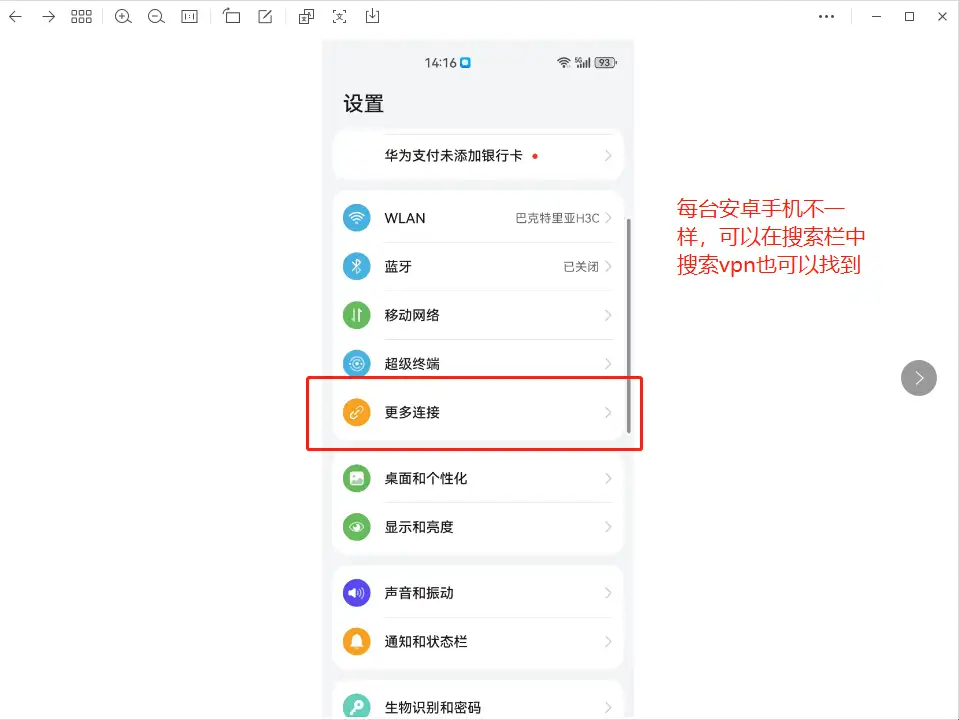The image size is (959, 720).
Task: Open 移动网络 settings
Action: [x=478, y=315]
